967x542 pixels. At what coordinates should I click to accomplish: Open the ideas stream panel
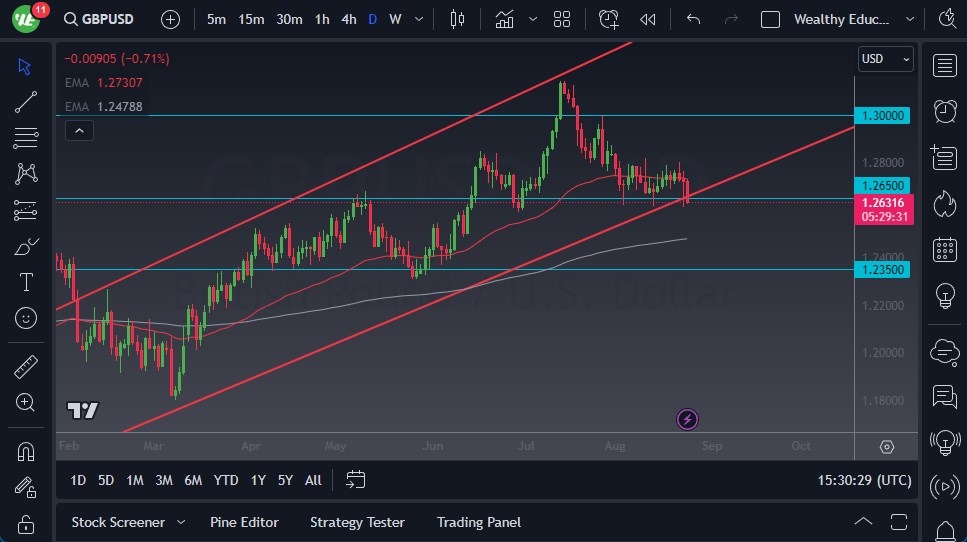[945, 442]
